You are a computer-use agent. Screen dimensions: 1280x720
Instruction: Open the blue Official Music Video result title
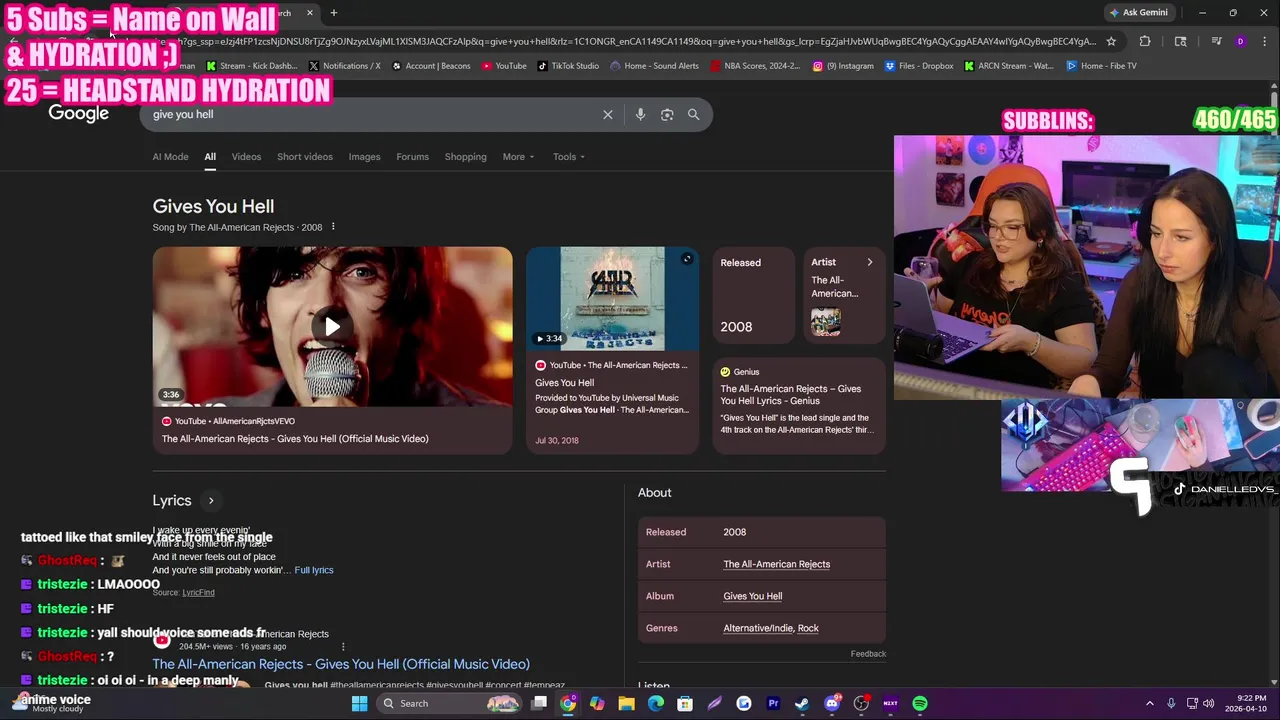click(341, 664)
